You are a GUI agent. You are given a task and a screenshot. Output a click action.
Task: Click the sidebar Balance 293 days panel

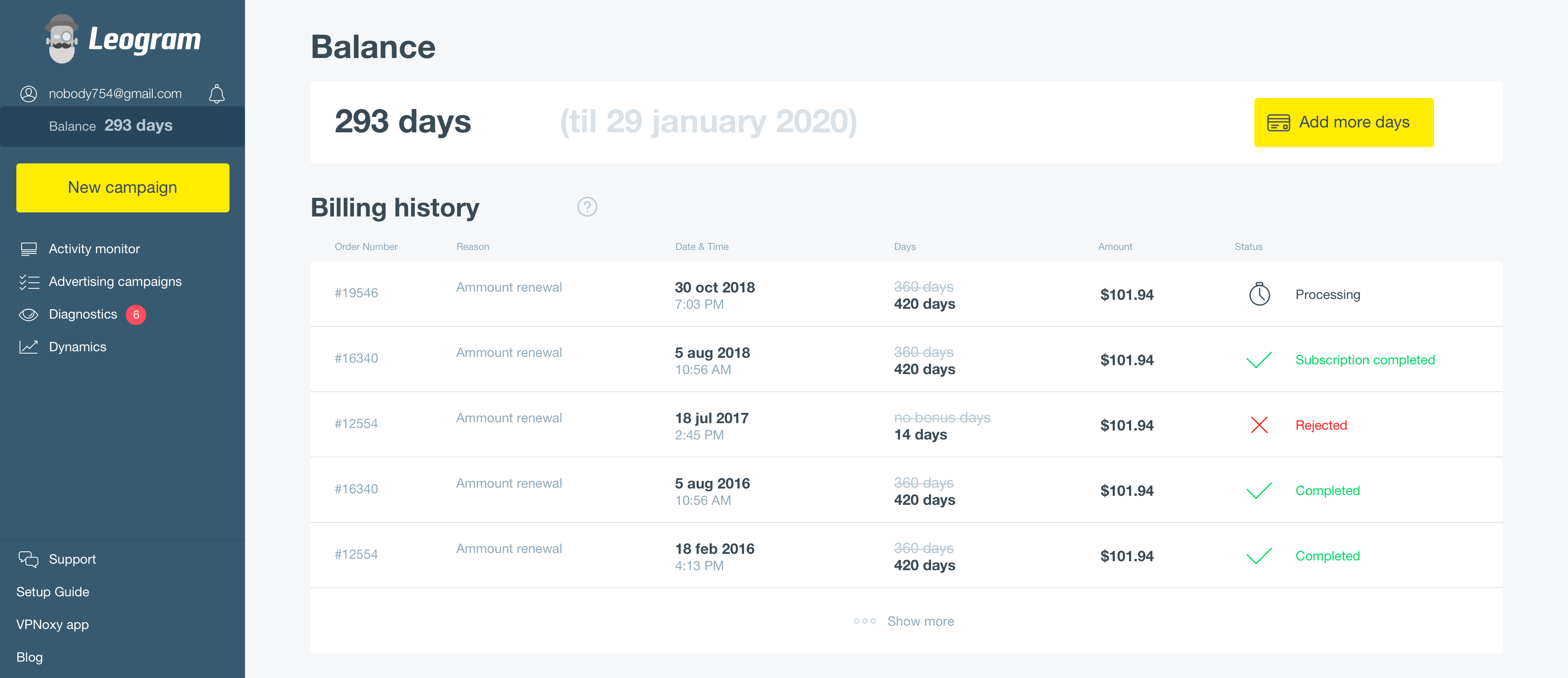(x=122, y=126)
